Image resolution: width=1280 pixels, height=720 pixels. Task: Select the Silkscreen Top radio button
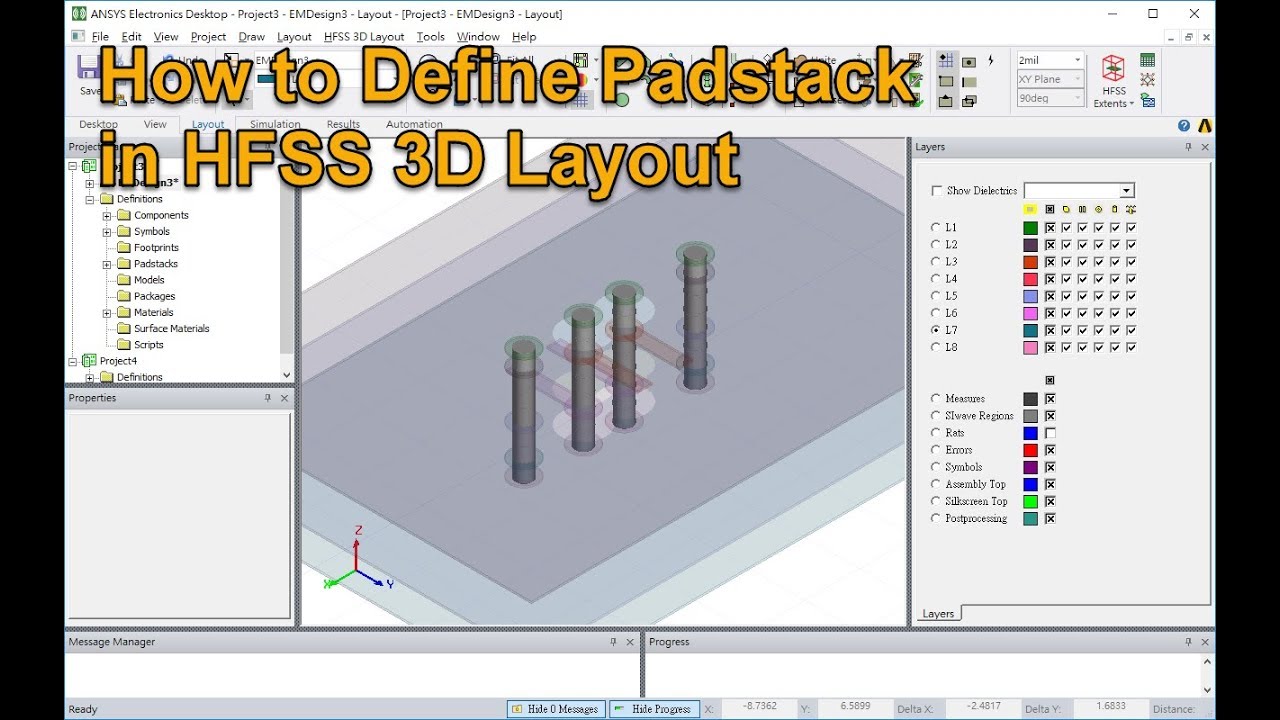[x=936, y=501]
